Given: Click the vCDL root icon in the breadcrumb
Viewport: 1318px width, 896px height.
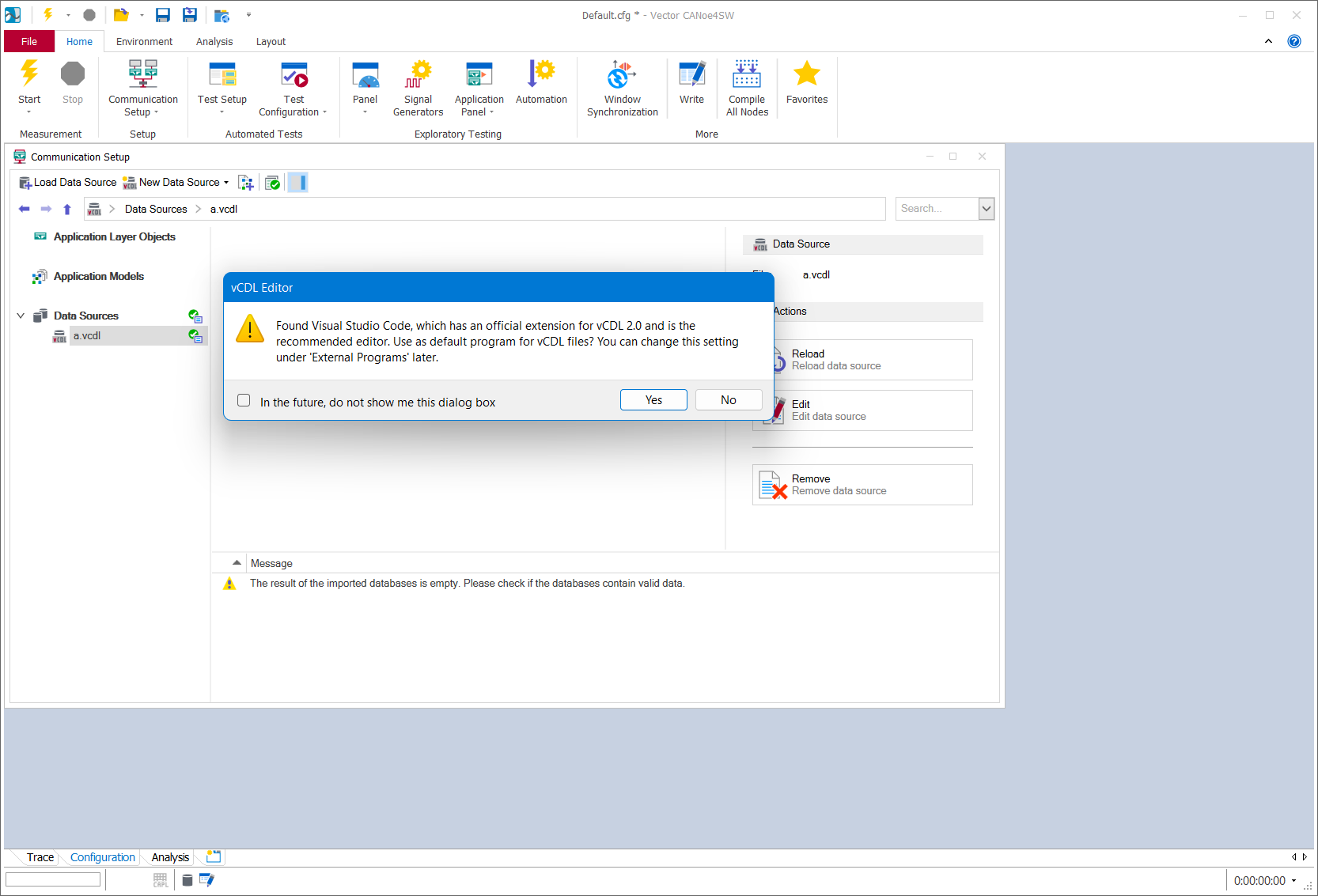Looking at the screenshot, I should point(94,209).
